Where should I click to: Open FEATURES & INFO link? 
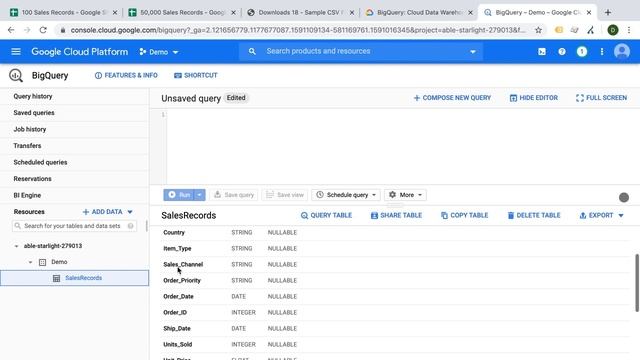pyautogui.click(x=126, y=76)
